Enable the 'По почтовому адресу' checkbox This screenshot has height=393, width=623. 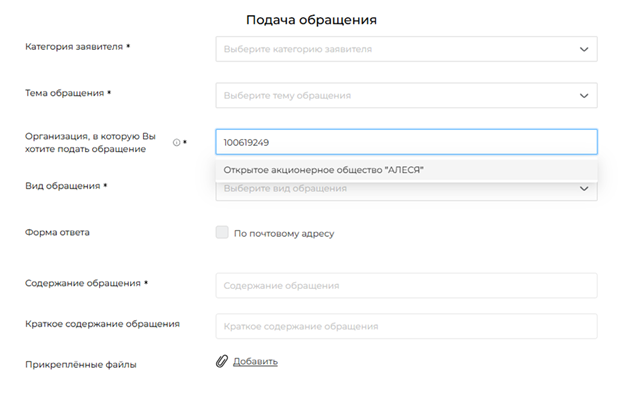[222, 232]
